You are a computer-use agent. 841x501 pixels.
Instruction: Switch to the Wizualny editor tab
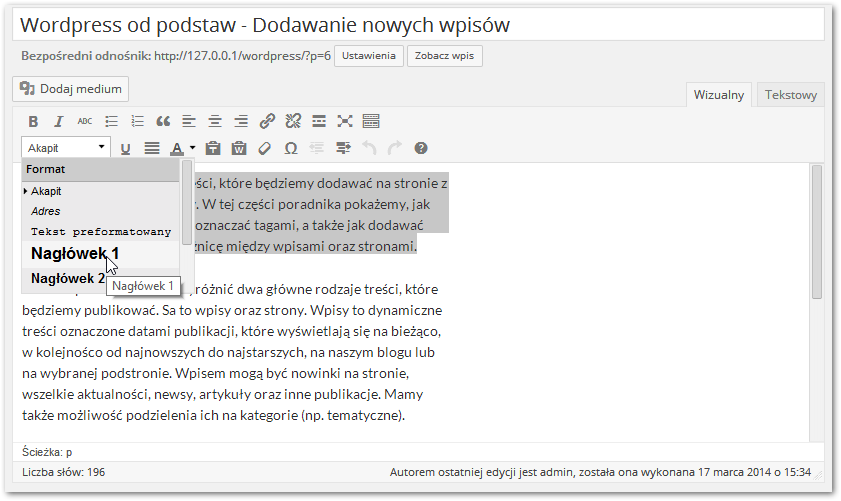[x=719, y=95]
